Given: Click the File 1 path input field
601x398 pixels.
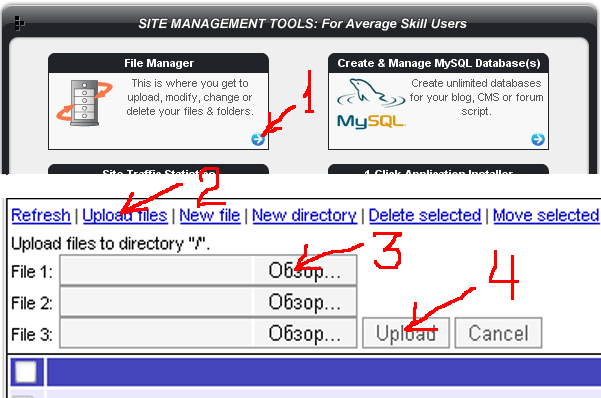Looking at the screenshot, I should [x=156, y=270].
